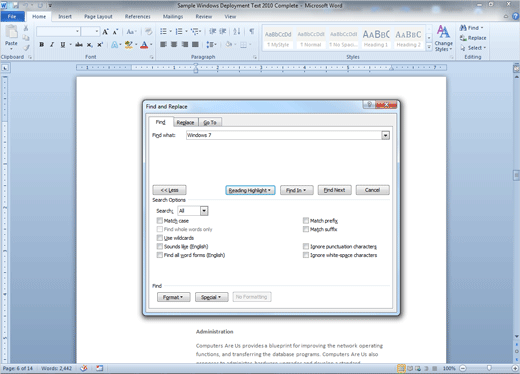Click the Underline formatting icon
The height and width of the screenshot is (374, 520).
click(x=62, y=45)
